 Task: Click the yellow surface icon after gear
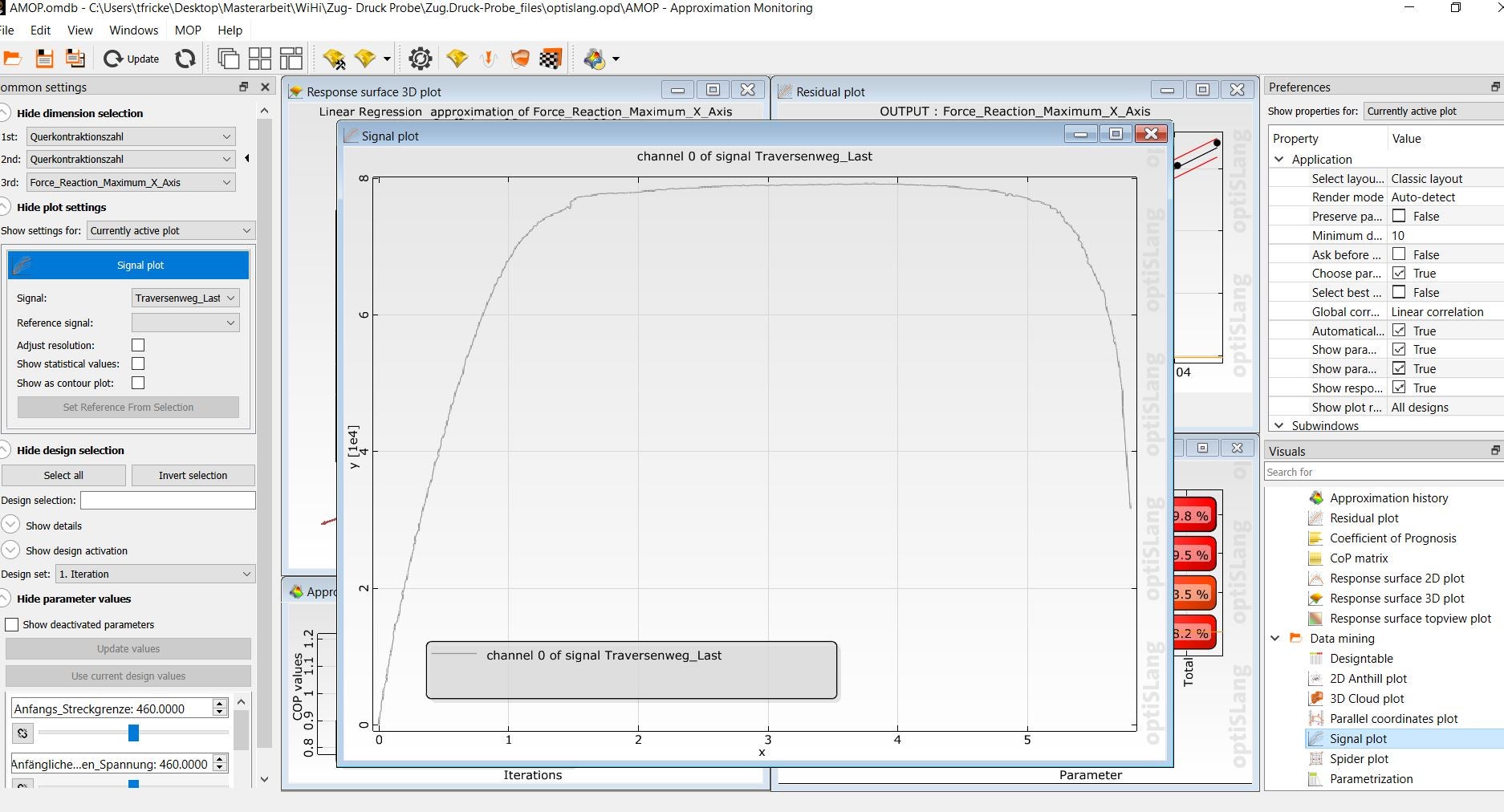pyautogui.click(x=457, y=59)
